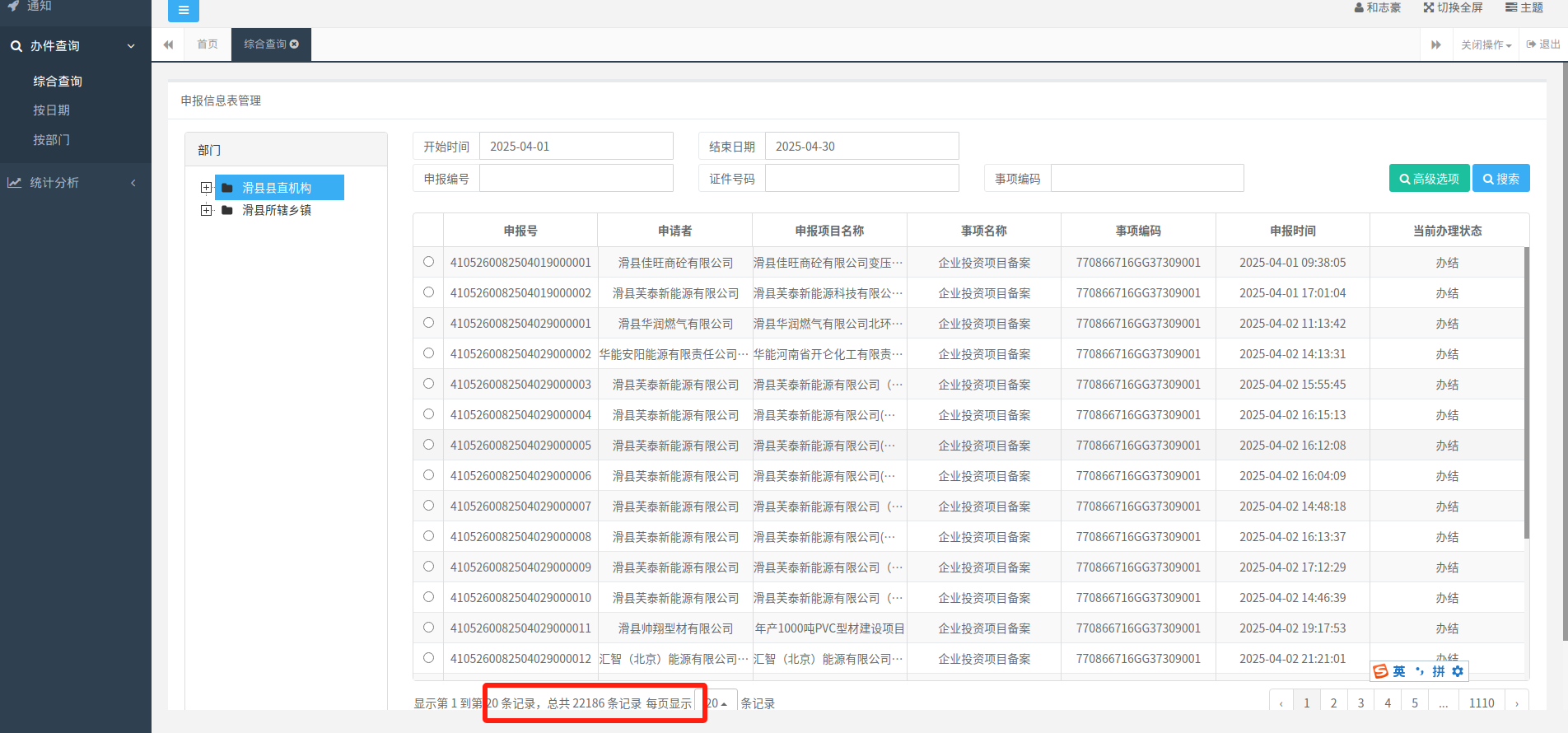
Task: Switch to the 首页 tab
Action: click(x=208, y=44)
